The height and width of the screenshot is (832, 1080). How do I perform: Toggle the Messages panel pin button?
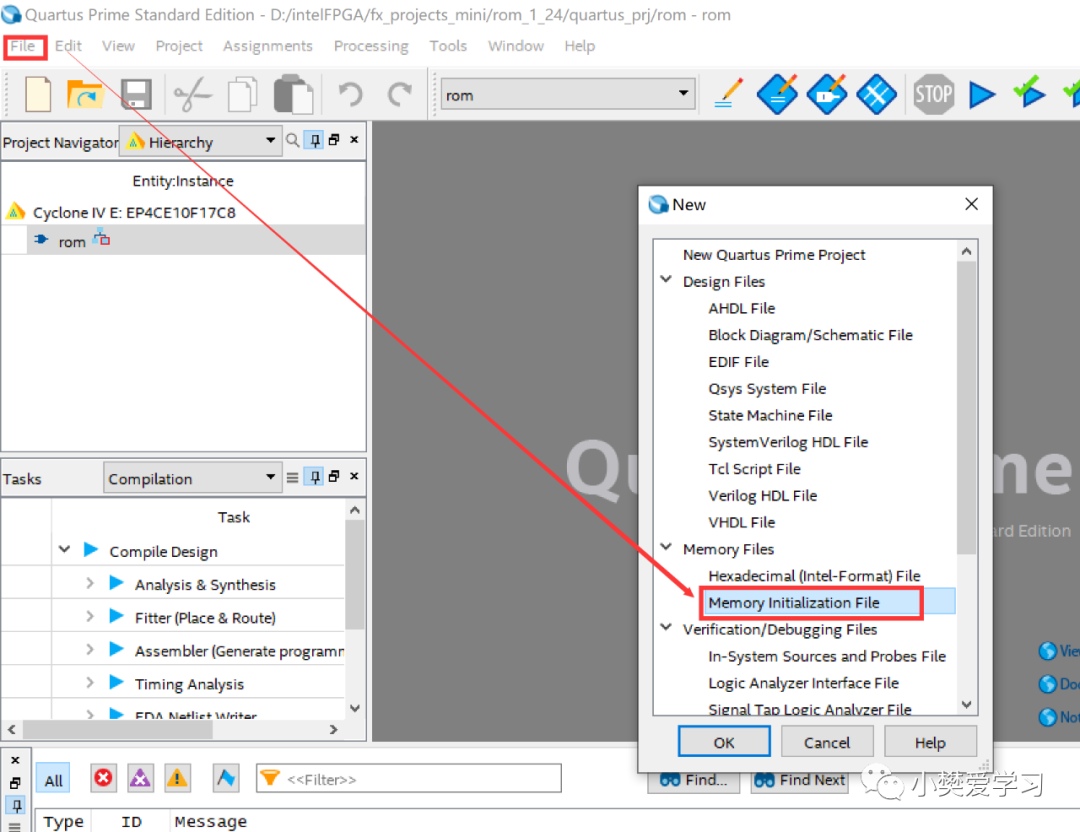(x=16, y=805)
